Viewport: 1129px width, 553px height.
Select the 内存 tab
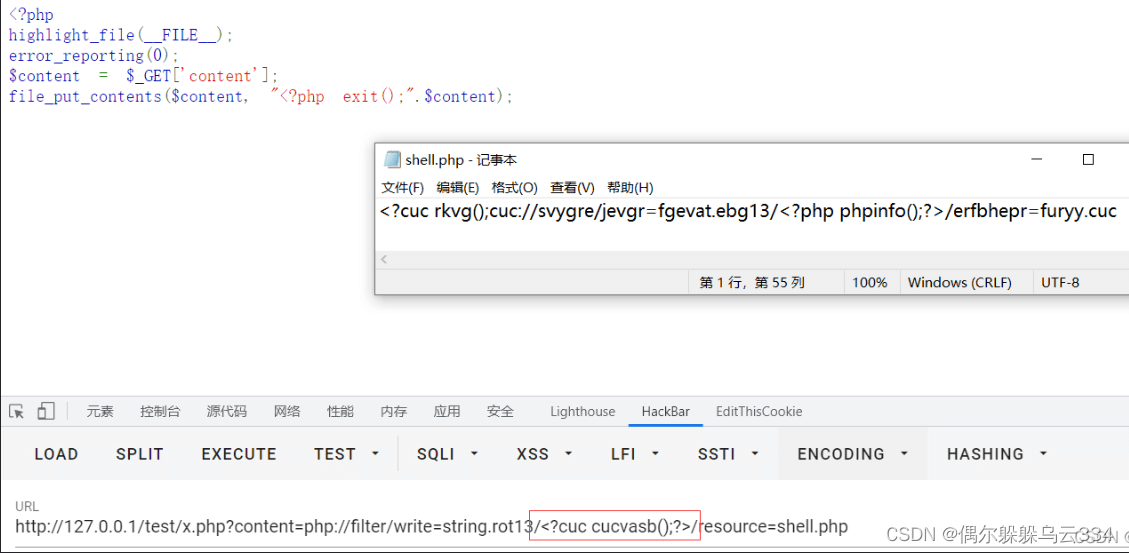pyautogui.click(x=393, y=412)
